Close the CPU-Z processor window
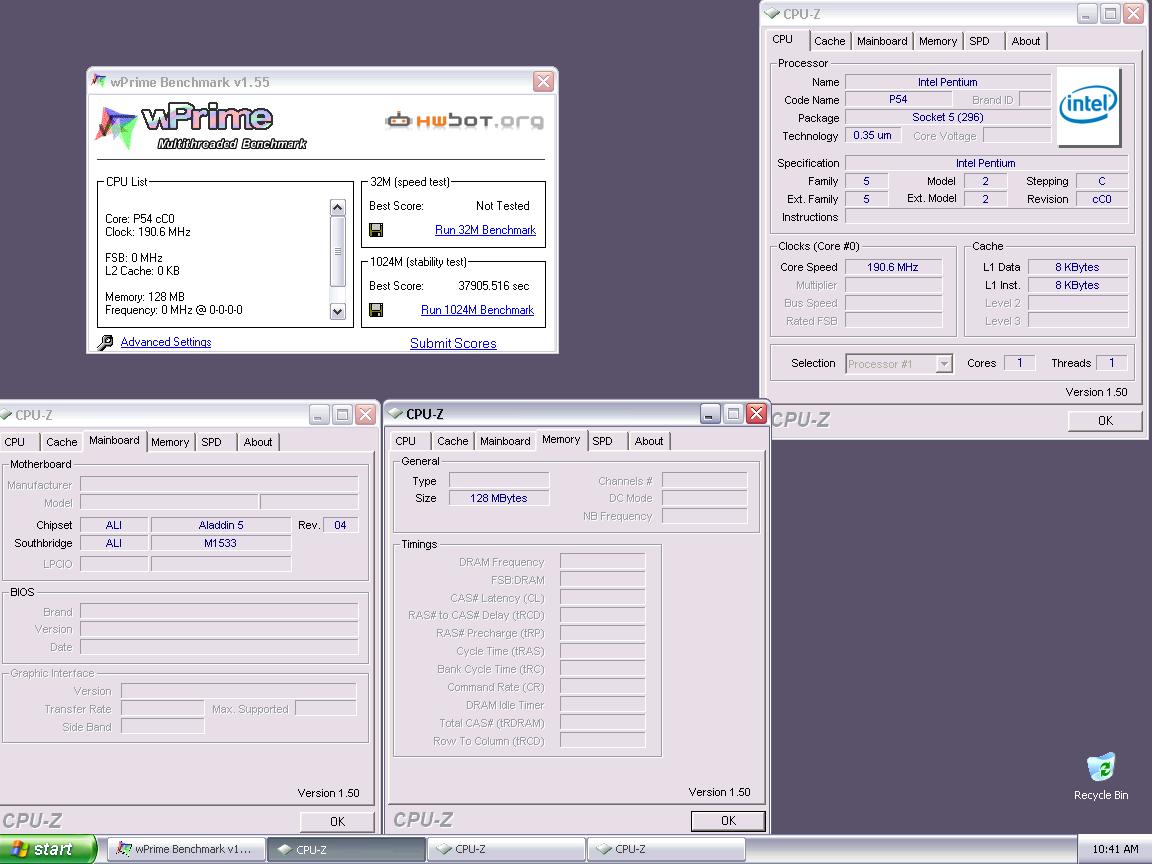This screenshot has width=1152, height=864. pos(1134,13)
